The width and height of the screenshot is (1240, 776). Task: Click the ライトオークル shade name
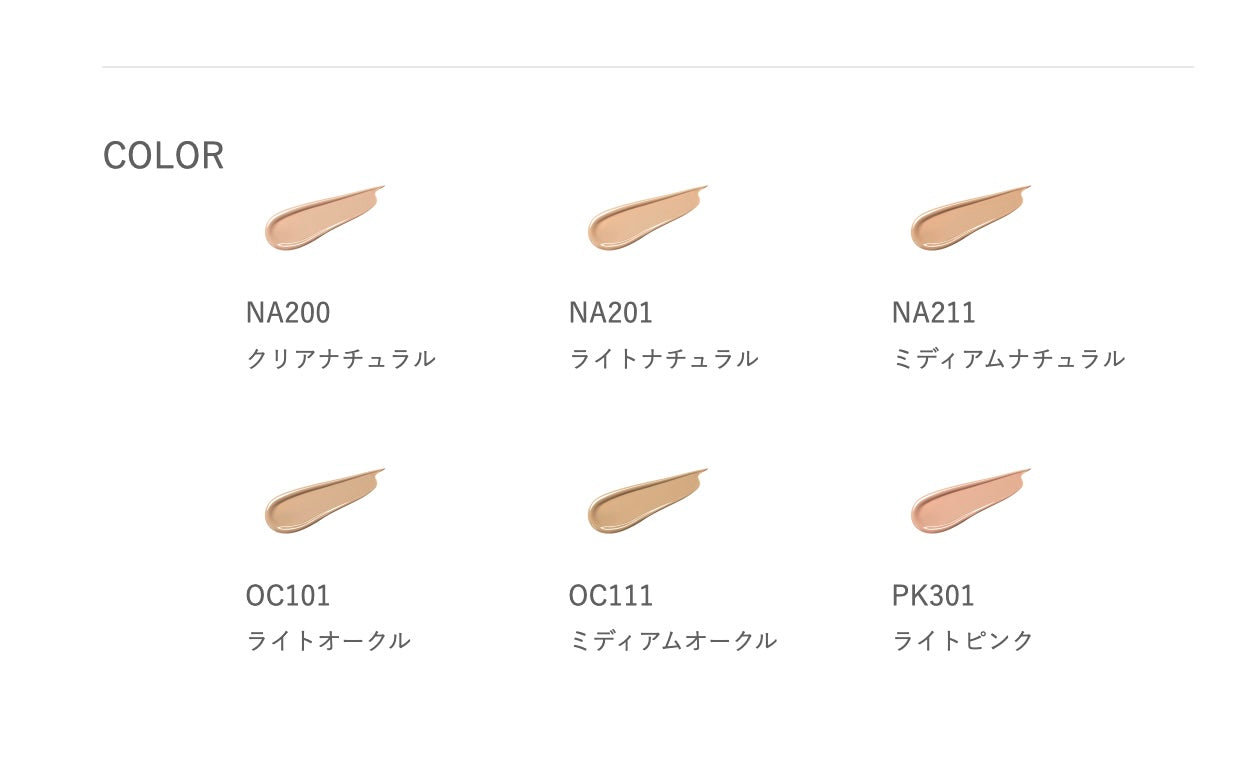(x=329, y=641)
